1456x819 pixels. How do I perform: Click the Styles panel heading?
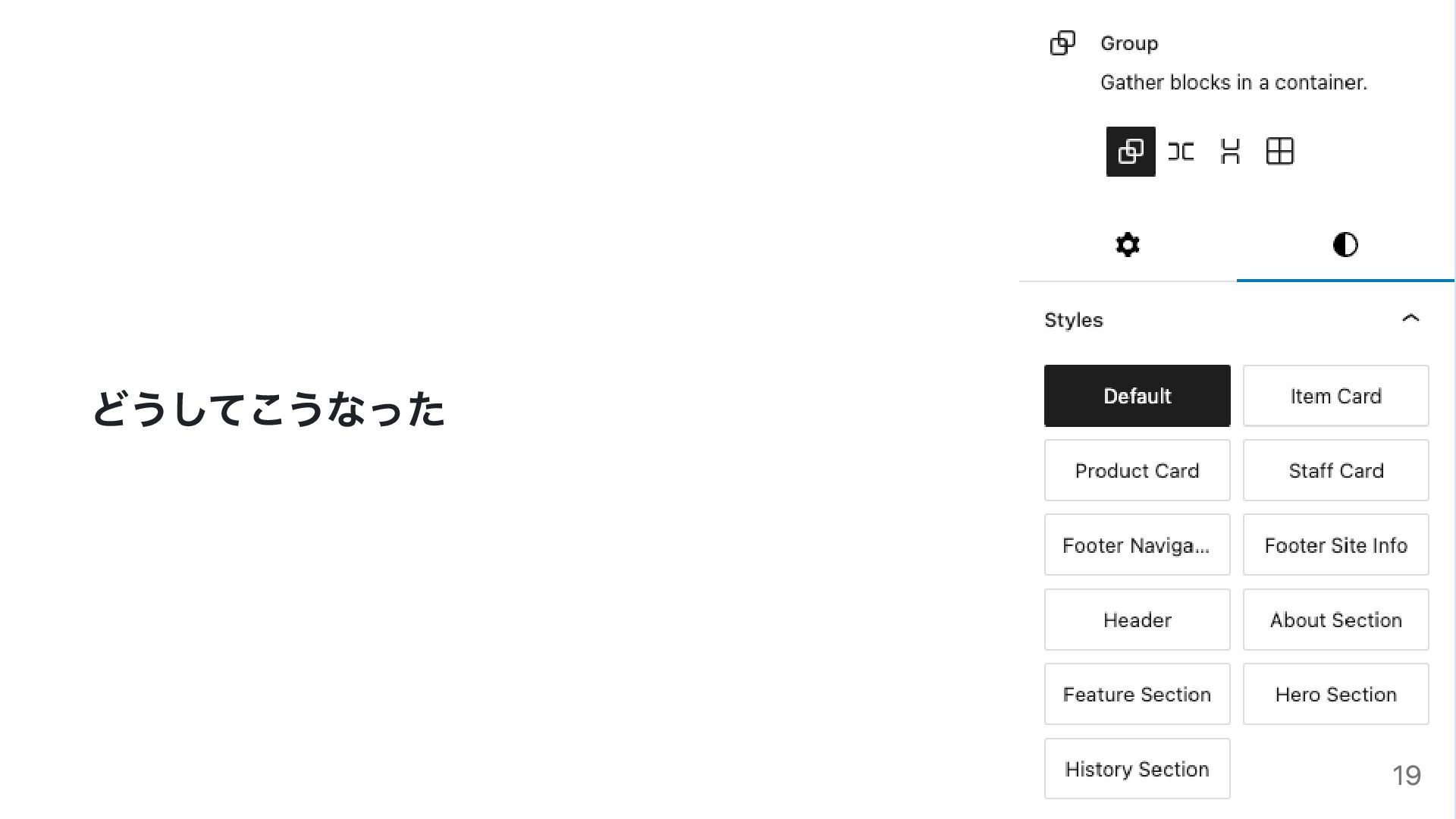click(x=1074, y=320)
